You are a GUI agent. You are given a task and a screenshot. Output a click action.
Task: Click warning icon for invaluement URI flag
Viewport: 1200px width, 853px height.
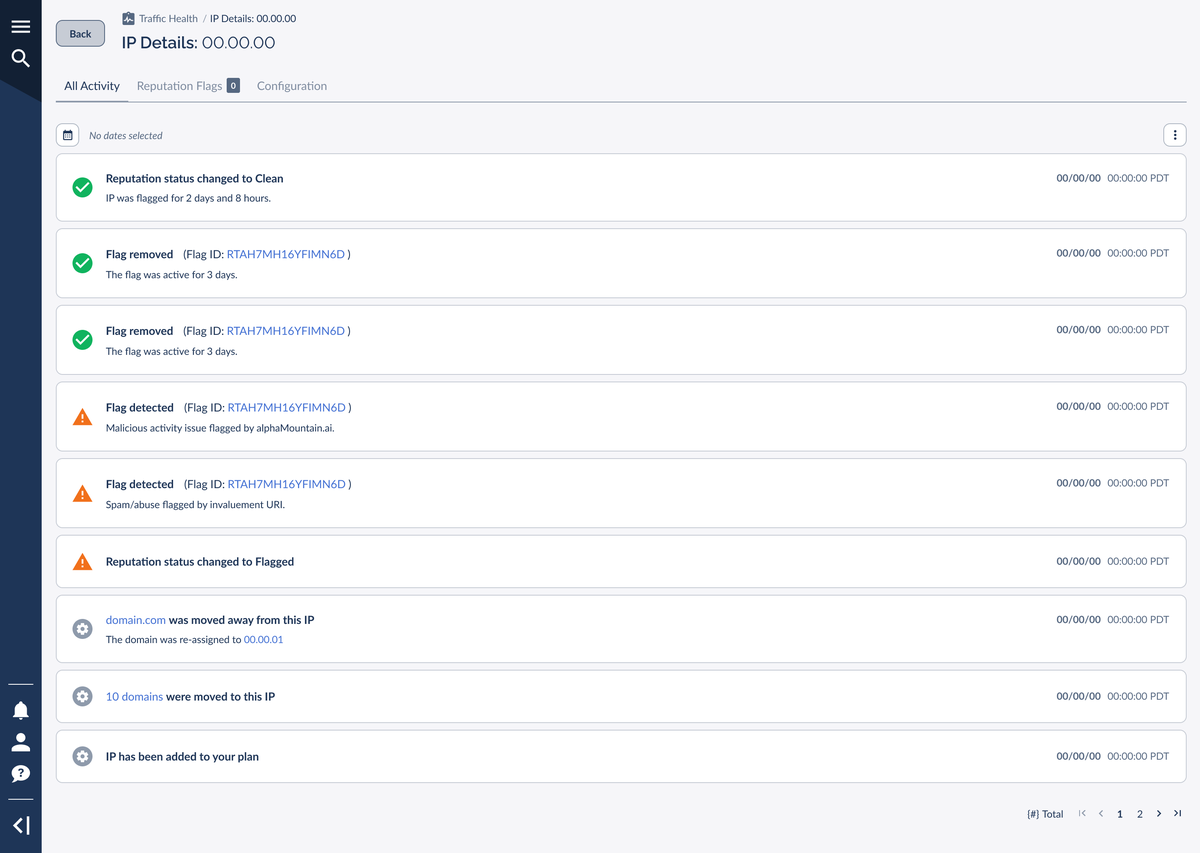click(x=83, y=494)
